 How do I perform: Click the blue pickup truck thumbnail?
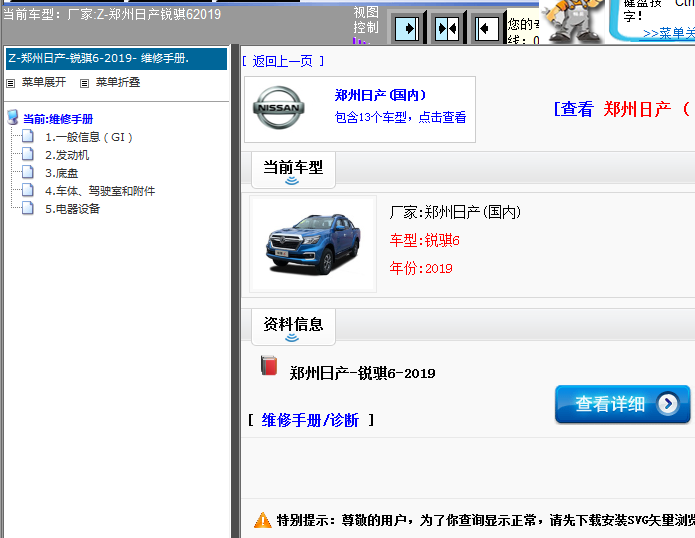click(x=313, y=244)
